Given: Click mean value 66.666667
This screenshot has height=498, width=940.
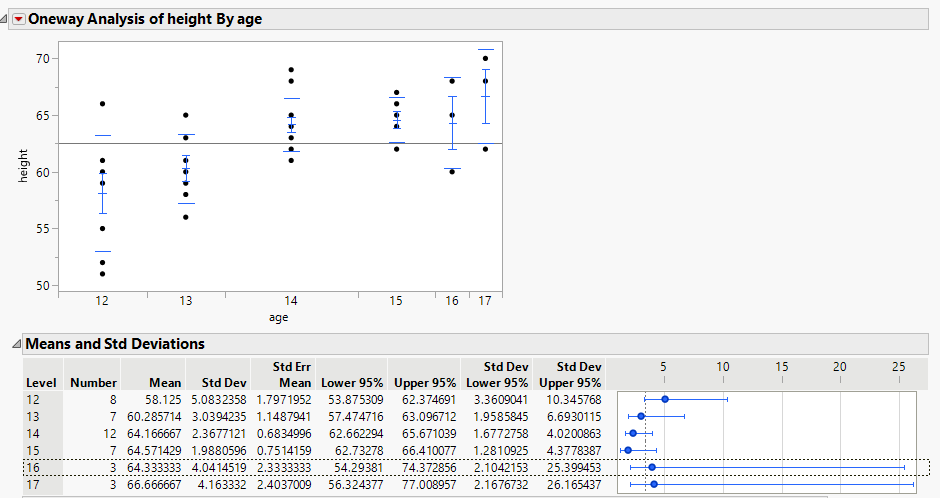Looking at the screenshot, I should coord(154,484).
